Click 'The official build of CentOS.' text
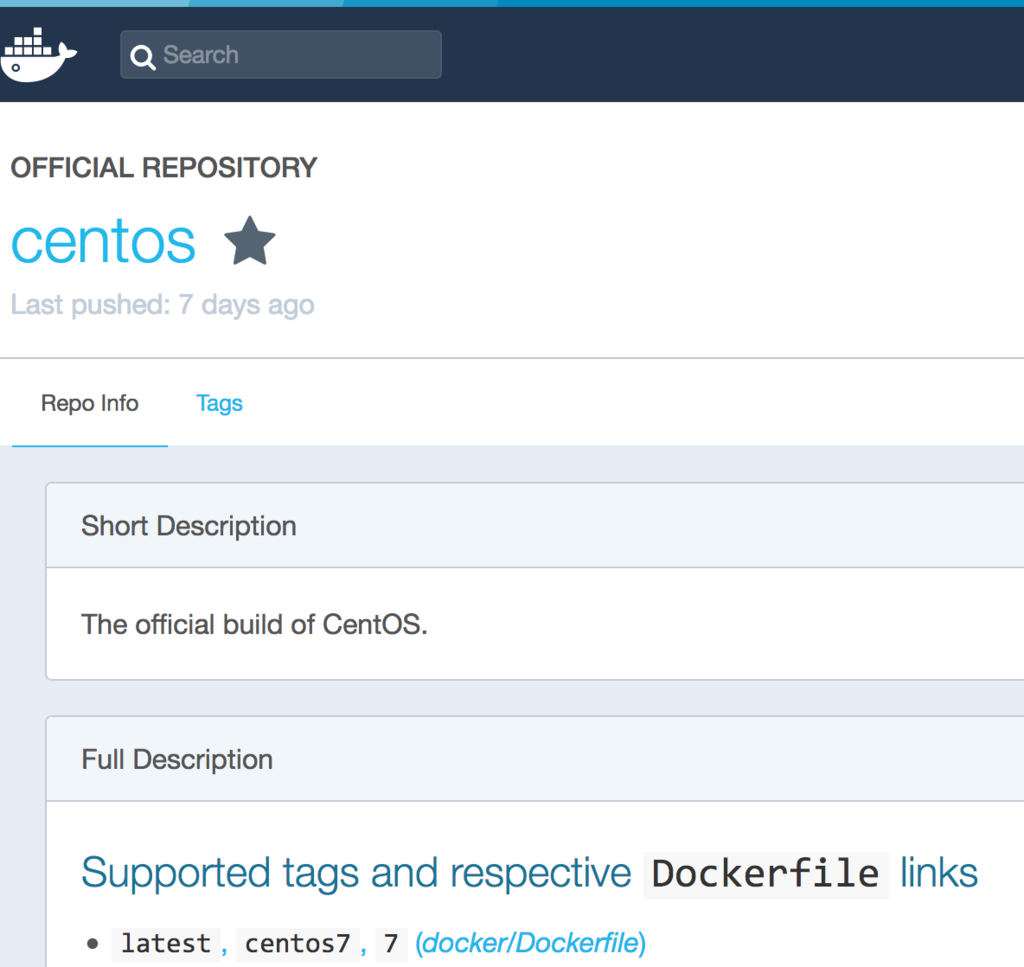 click(254, 625)
